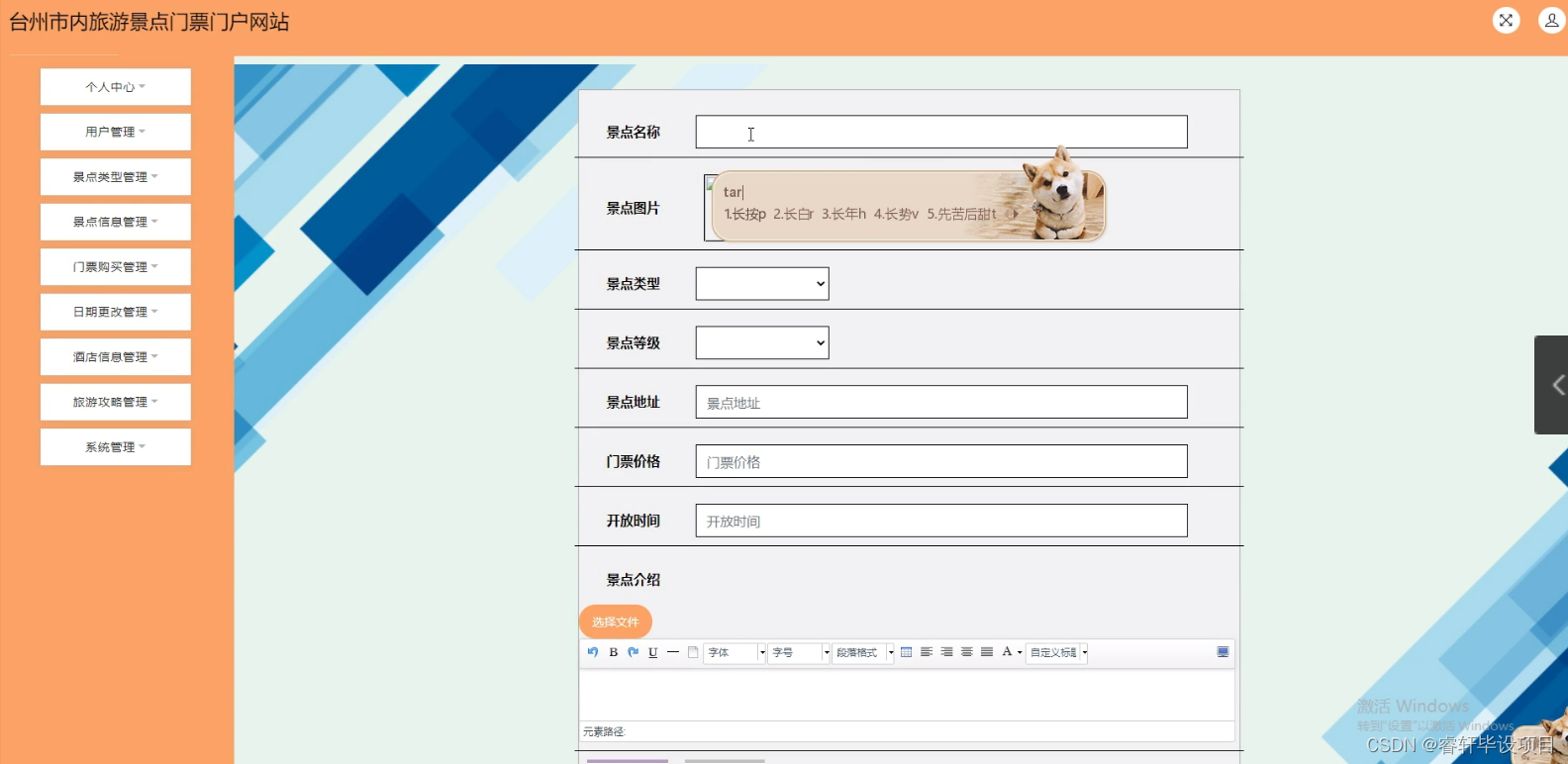Expand 个人中心 sidebar menu
Image resolution: width=1568 pixels, height=764 pixels.
click(x=116, y=87)
